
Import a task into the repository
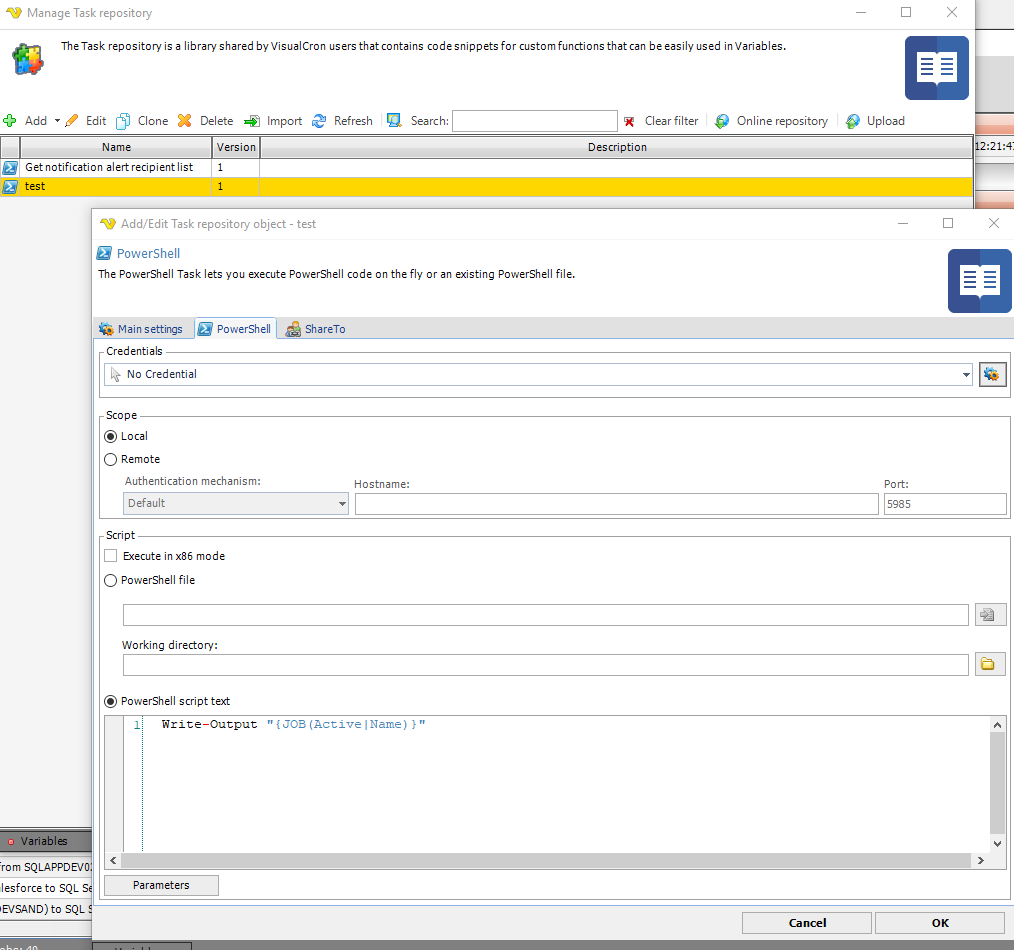[273, 121]
